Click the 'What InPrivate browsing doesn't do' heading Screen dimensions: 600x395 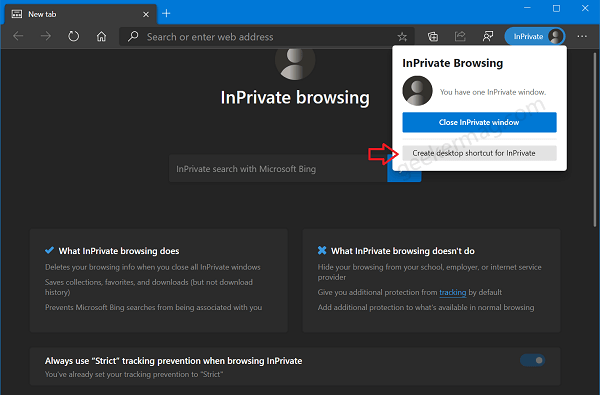coord(403,251)
